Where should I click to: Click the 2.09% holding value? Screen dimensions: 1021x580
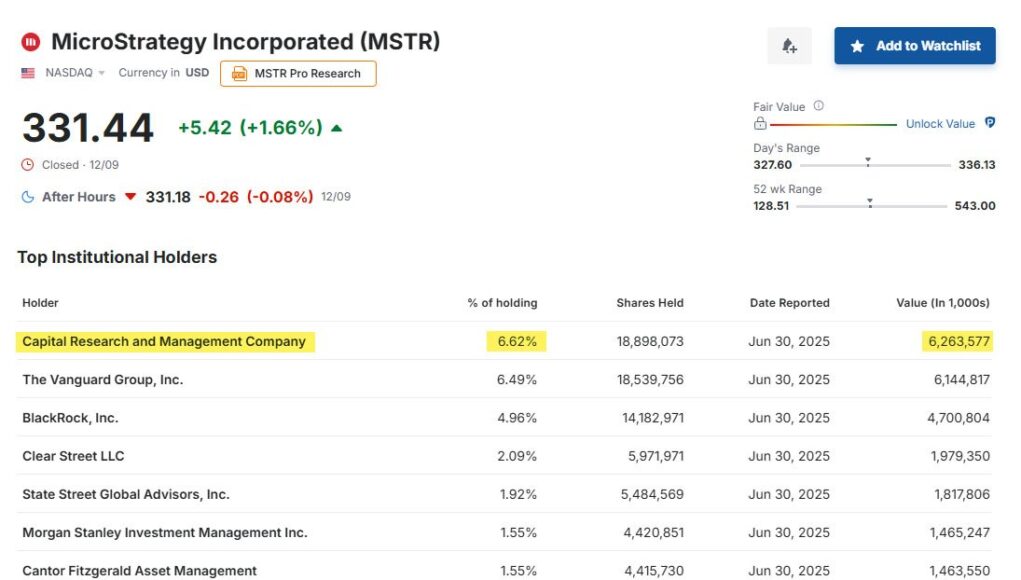517,456
